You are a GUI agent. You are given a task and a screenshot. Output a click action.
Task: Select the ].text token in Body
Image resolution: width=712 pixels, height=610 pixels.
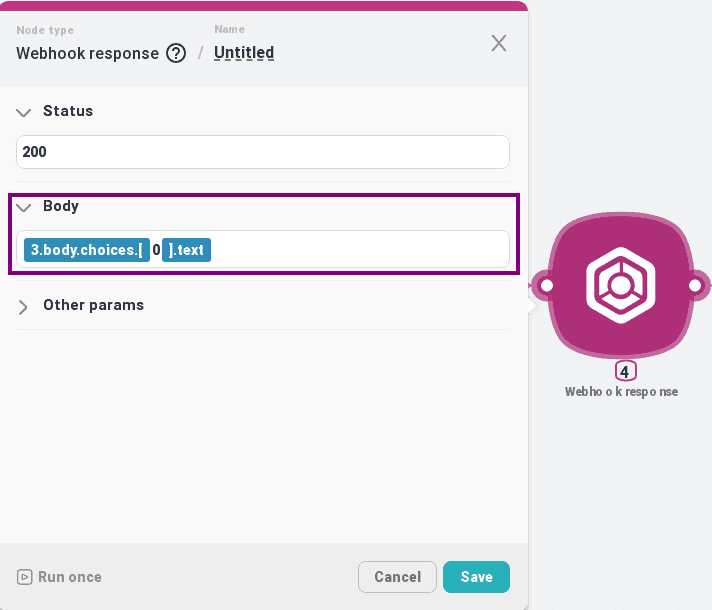[x=187, y=250]
